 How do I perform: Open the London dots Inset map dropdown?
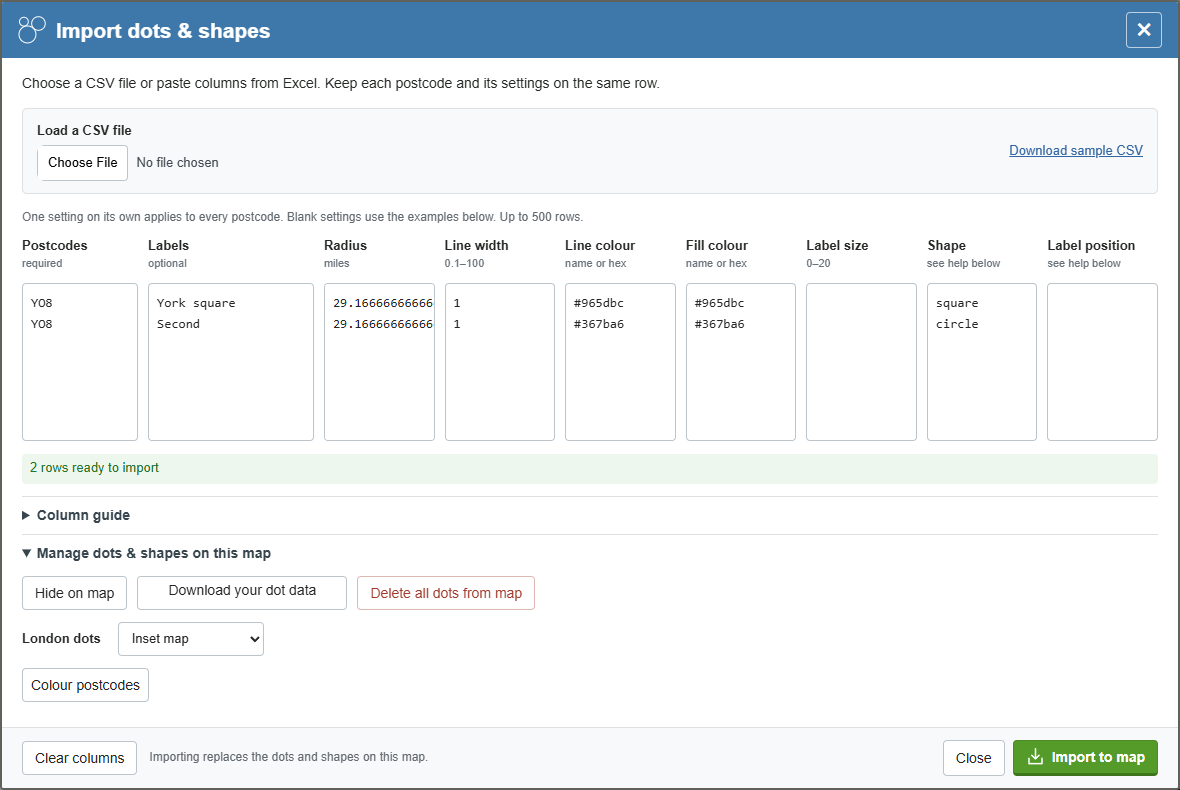tap(191, 639)
